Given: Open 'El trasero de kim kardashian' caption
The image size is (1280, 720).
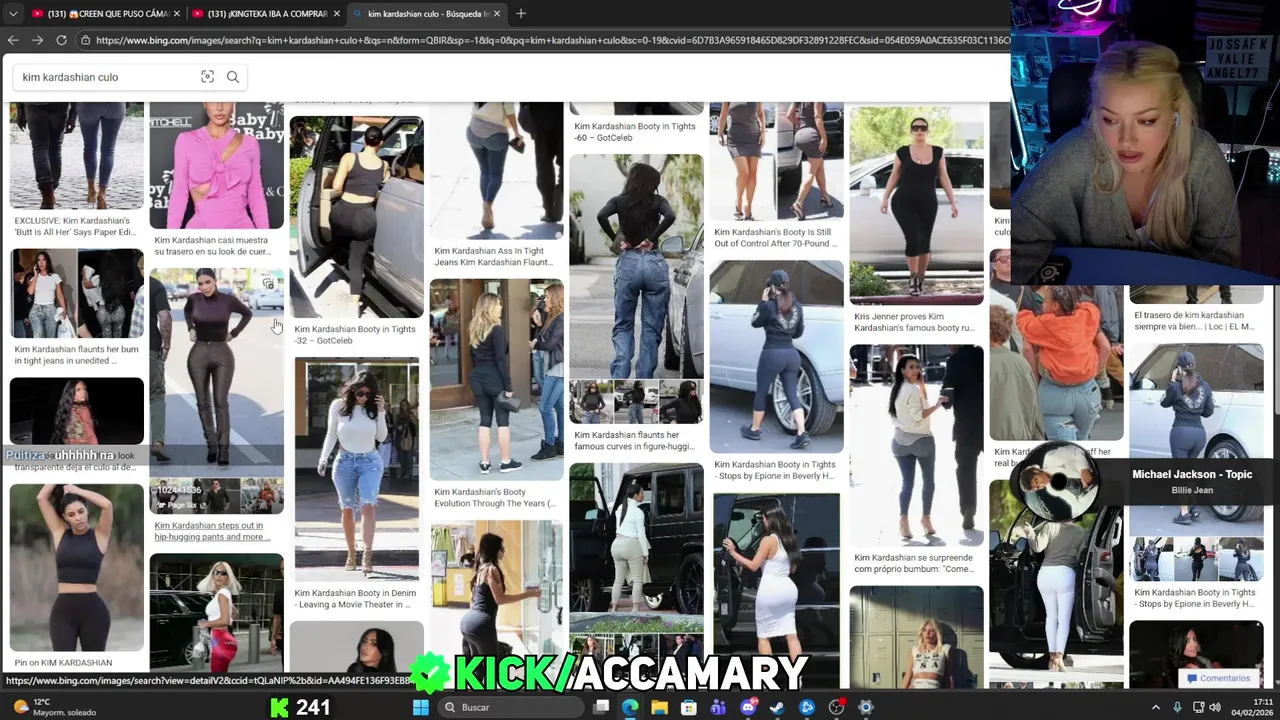Looking at the screenshot, I should point(1194,321).
